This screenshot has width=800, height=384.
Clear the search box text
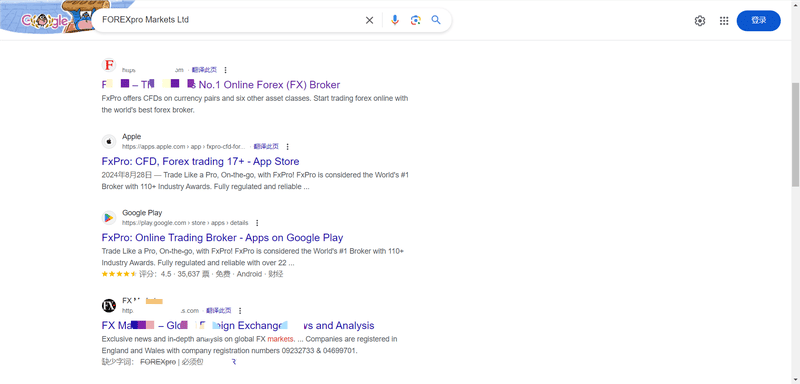click(x=369, y=20)
